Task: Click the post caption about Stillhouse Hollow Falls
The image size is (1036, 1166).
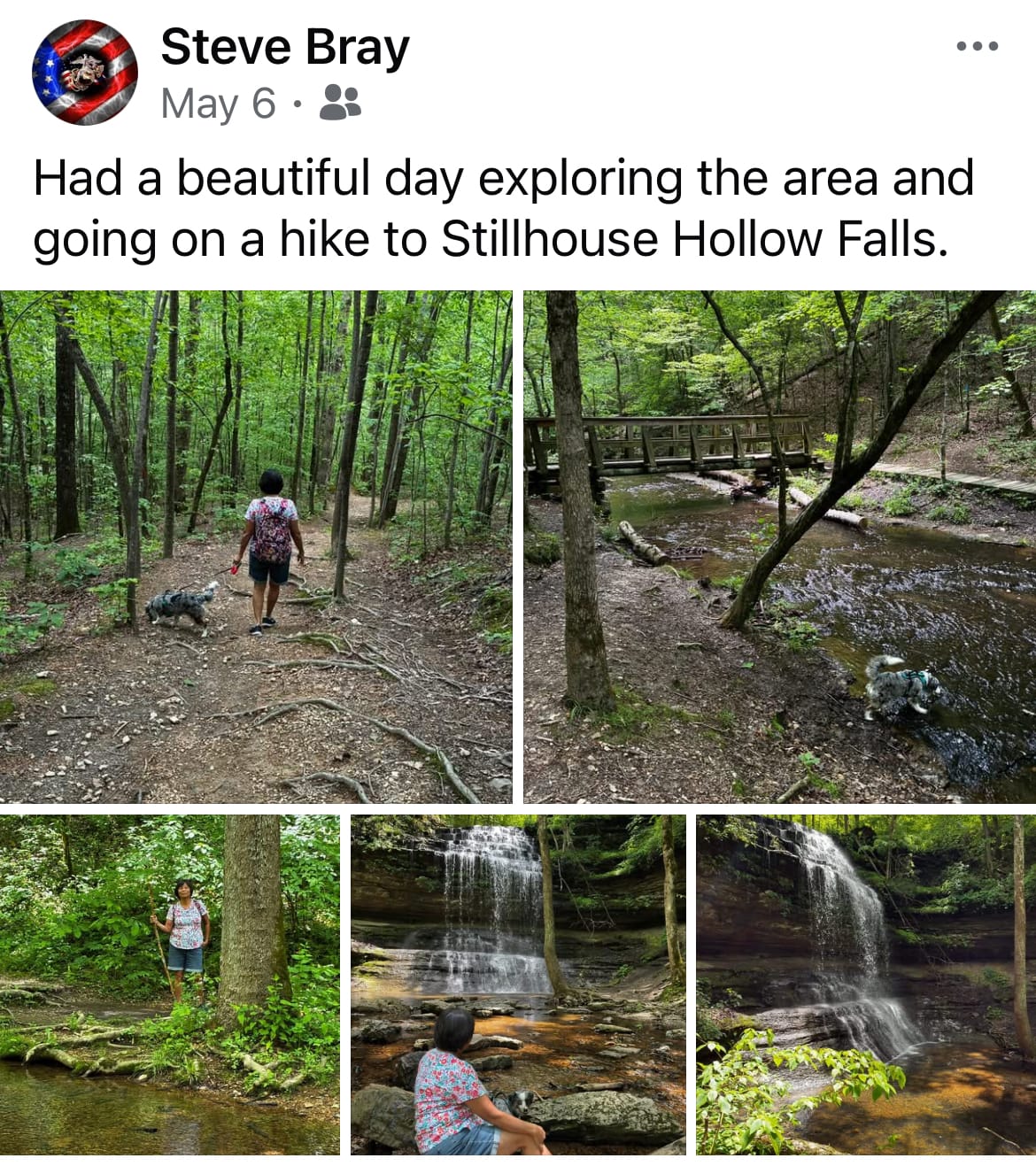Action: (x=504, y=208)
